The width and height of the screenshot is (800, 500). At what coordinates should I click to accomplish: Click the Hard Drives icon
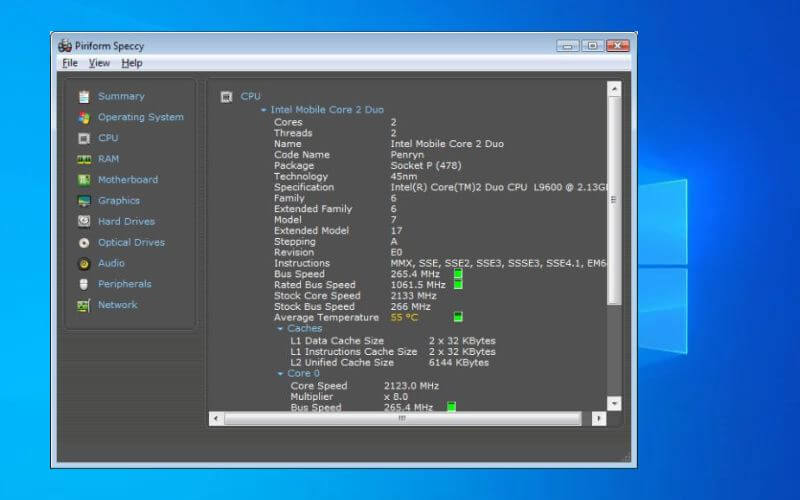tap(84, 222)
